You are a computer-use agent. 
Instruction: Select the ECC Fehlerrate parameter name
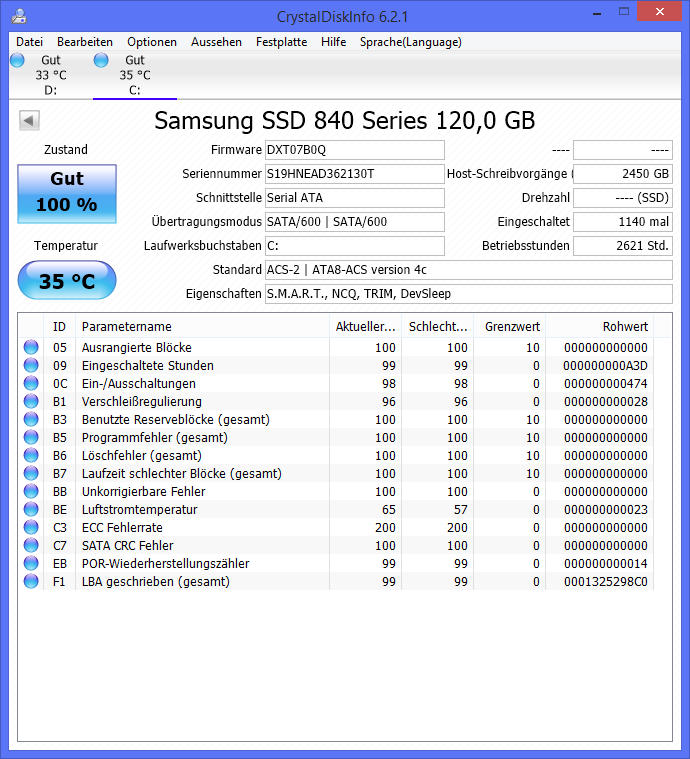[x=122, y=528]
